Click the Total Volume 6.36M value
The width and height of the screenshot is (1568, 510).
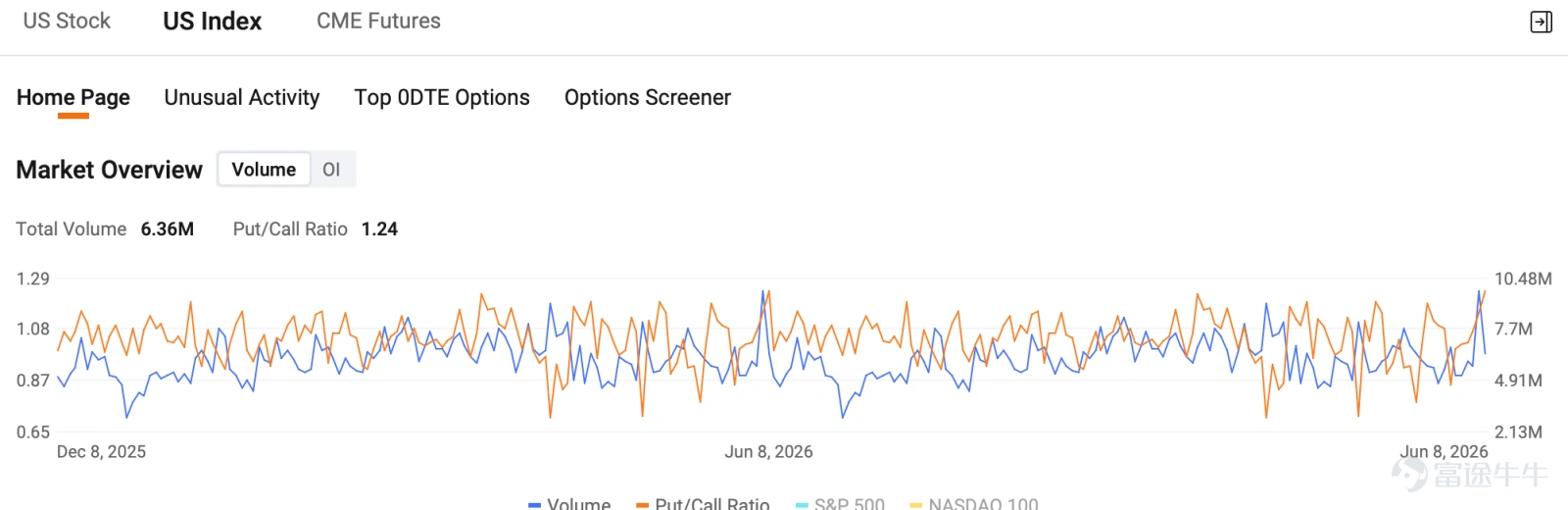[x=168, y=229]
